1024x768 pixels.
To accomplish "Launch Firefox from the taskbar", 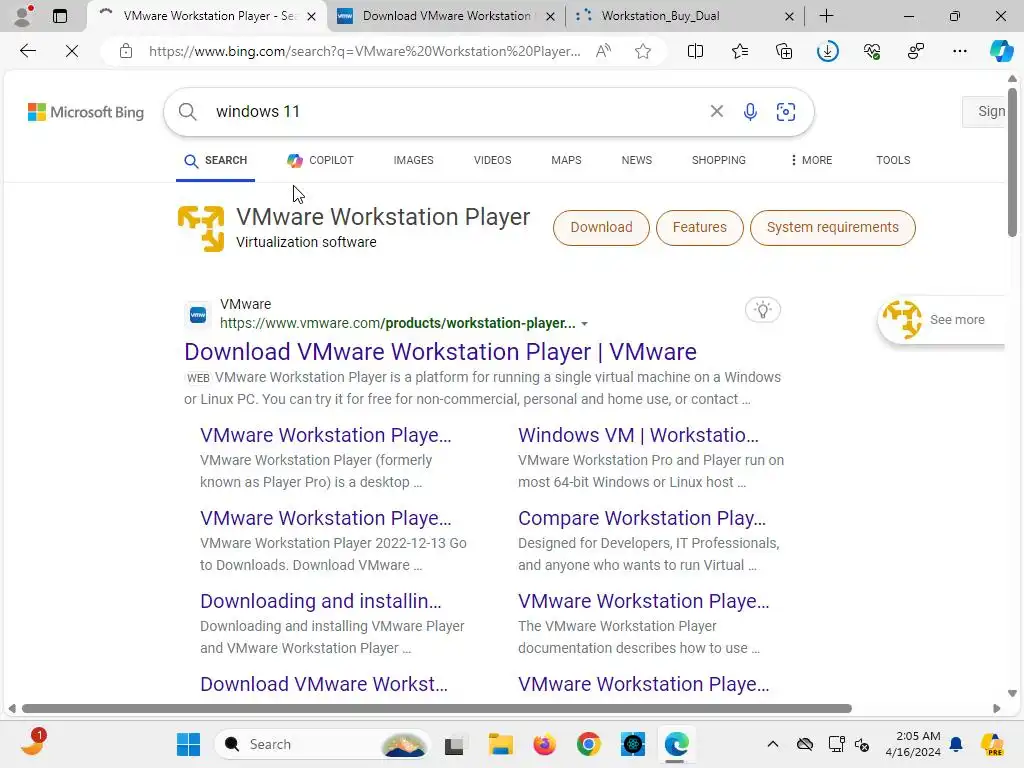I will point(544,744).
